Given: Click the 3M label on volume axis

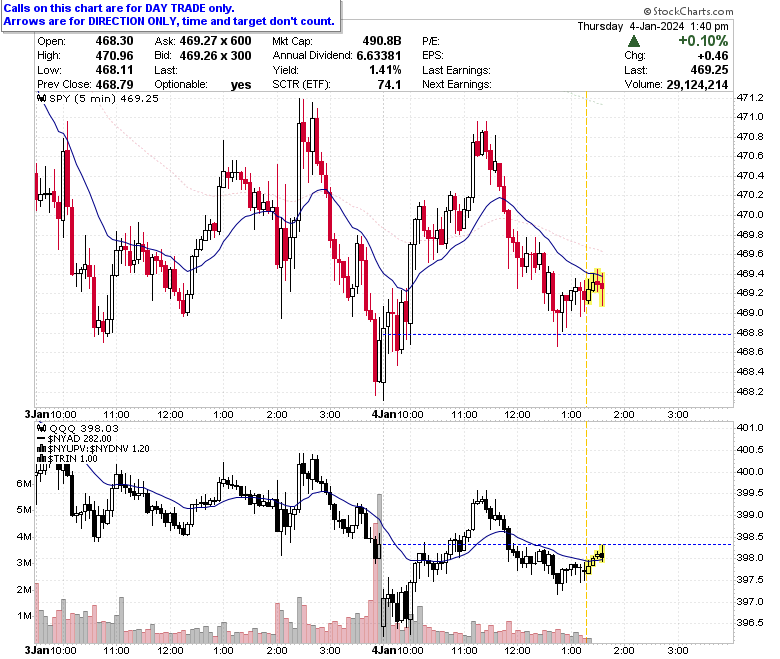Looking at the screenshot, I should click(24, 563).
